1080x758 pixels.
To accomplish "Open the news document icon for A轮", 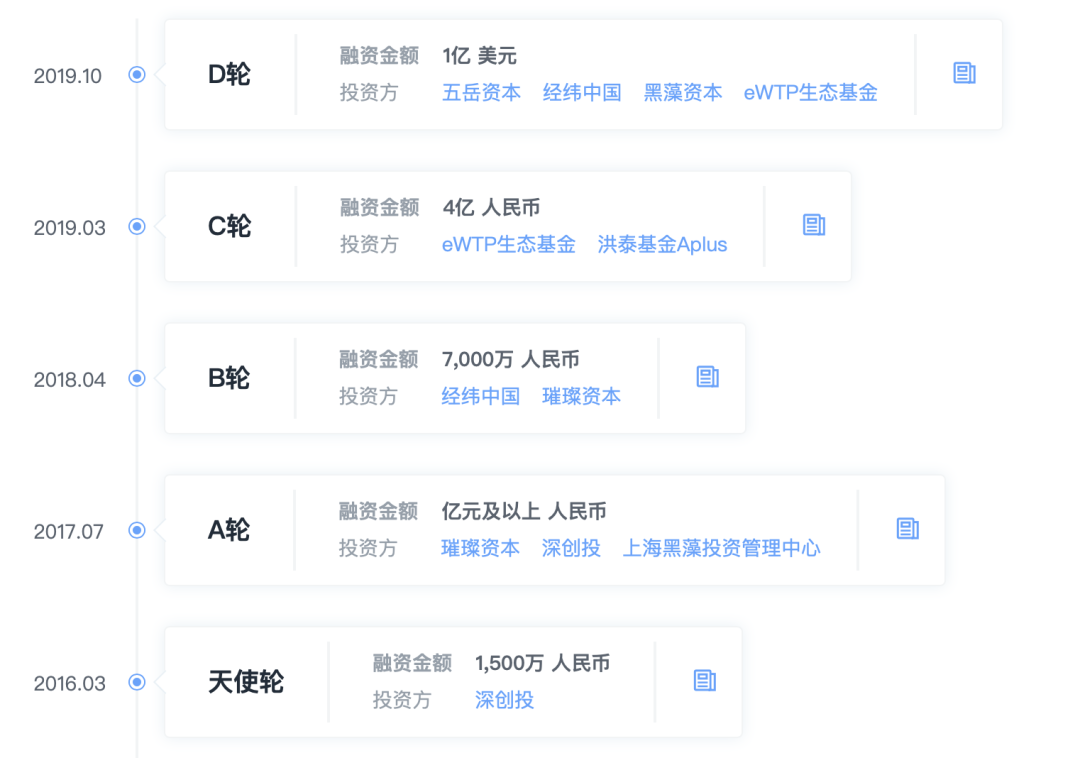I will pyautogui.click(x=907, y=529).
